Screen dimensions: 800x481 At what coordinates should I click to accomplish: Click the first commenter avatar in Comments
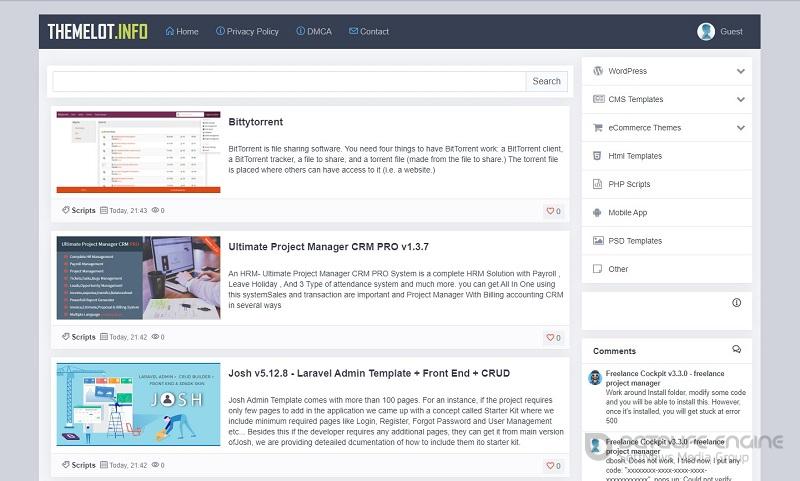595,377
